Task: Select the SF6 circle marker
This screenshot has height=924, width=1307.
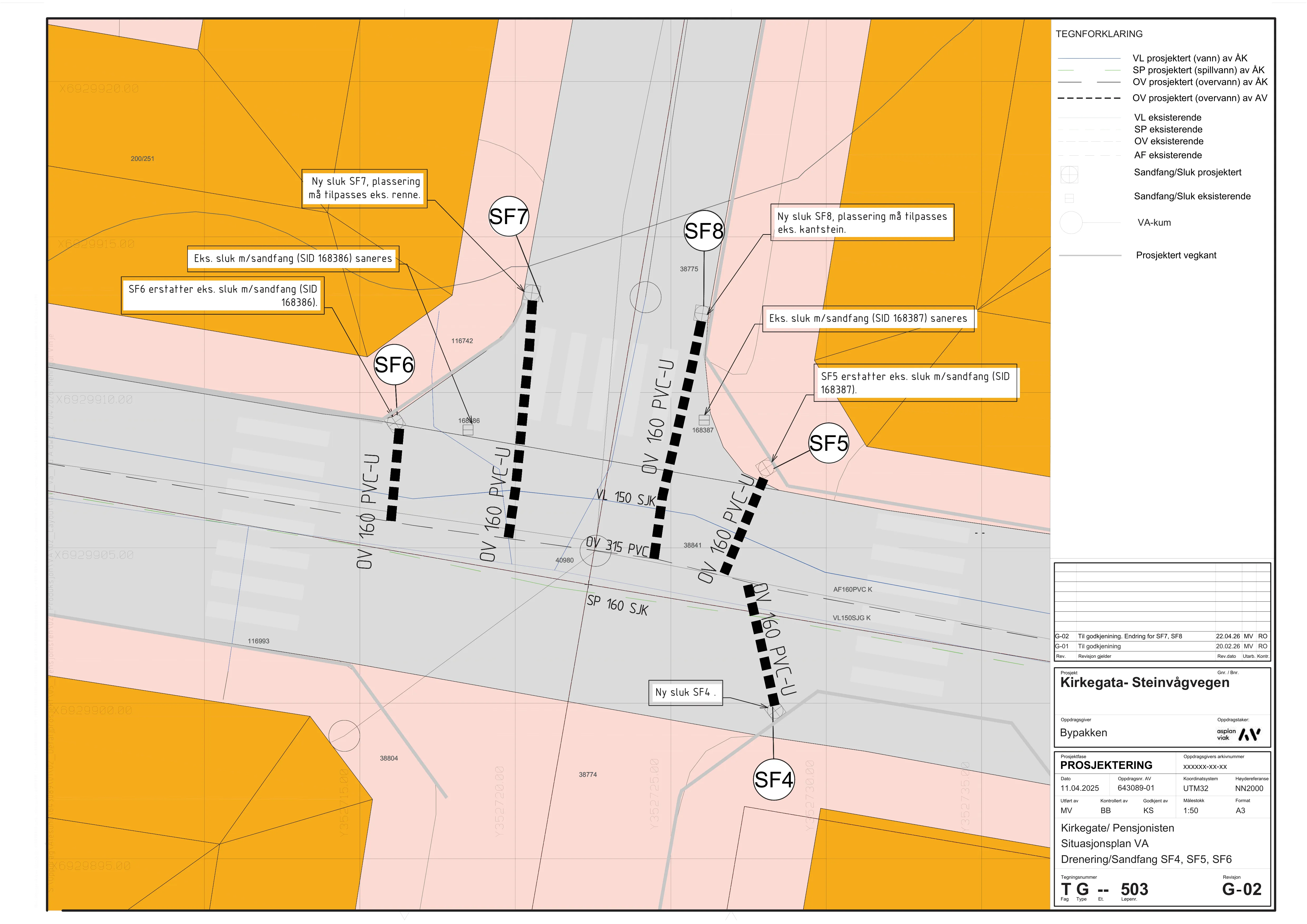Action: (x=394, y=365)
